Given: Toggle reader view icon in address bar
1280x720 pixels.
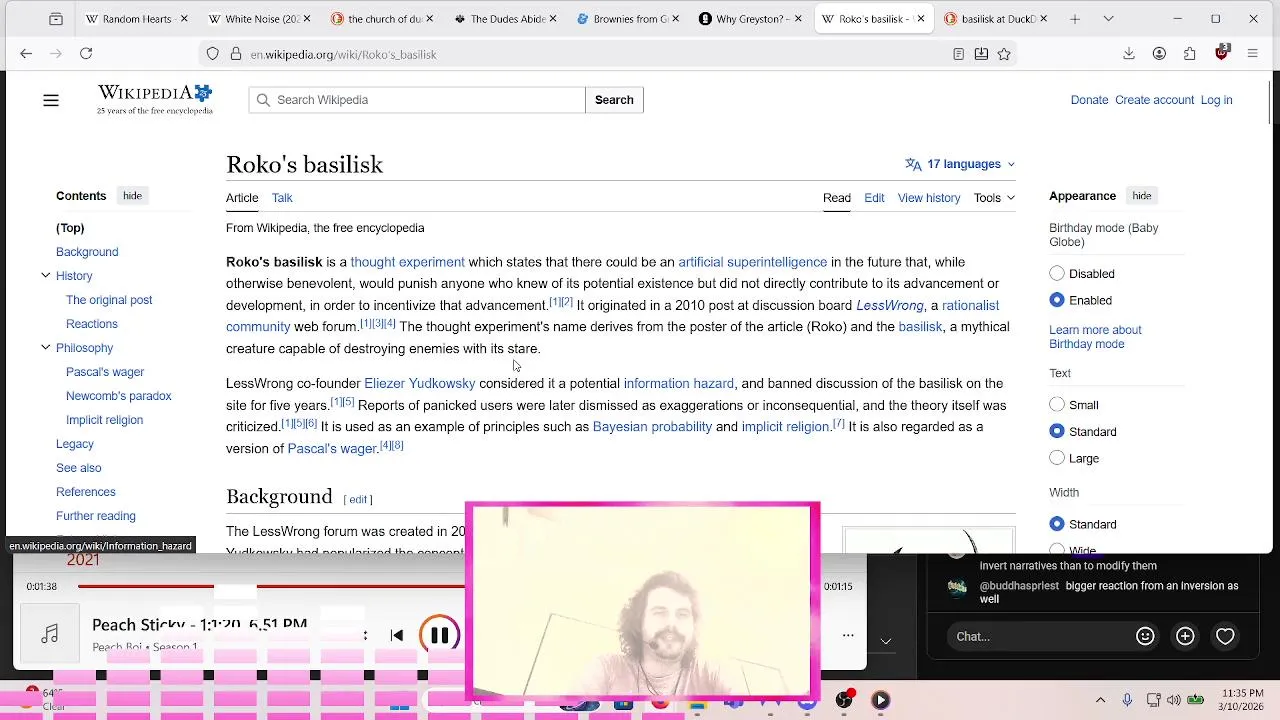Looking at the screenshot, I should [x=958, y=54].
